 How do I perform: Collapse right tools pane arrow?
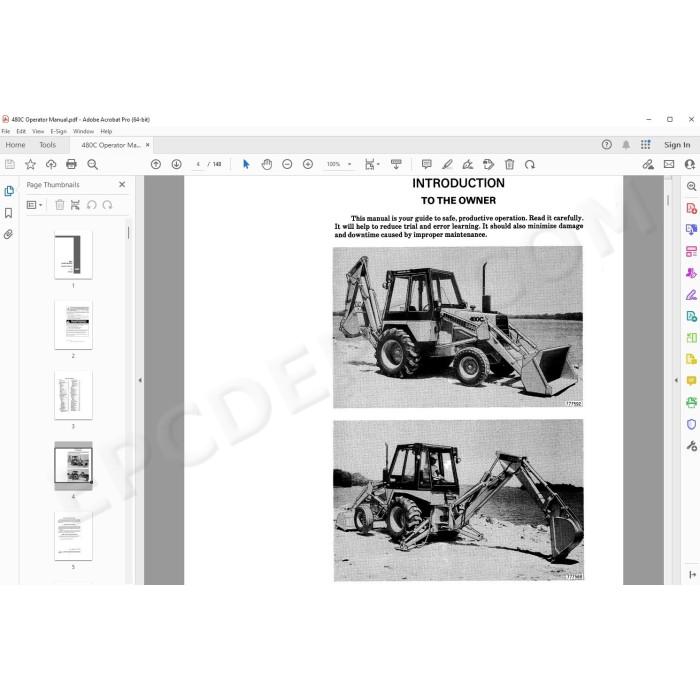click(676, 380)
